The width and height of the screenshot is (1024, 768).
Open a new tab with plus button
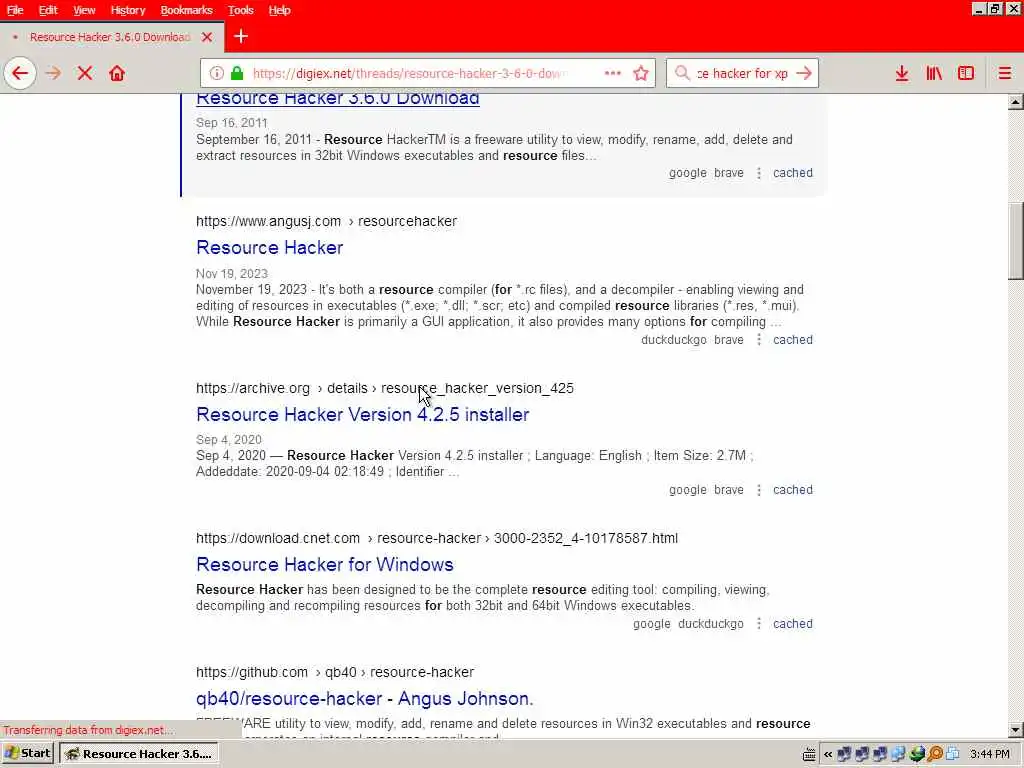(x=241, y=37)
